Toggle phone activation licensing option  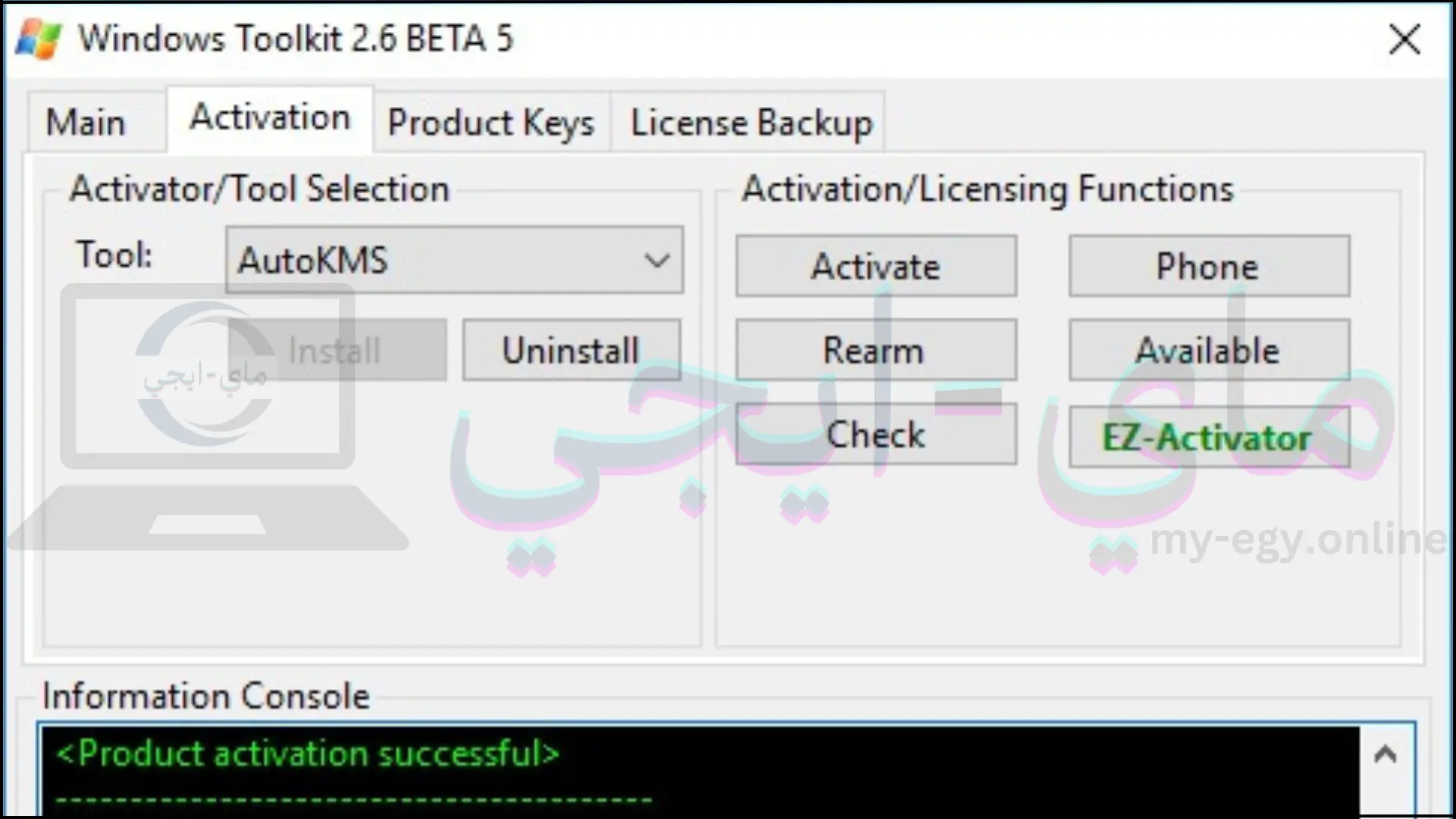[1207, 265]
